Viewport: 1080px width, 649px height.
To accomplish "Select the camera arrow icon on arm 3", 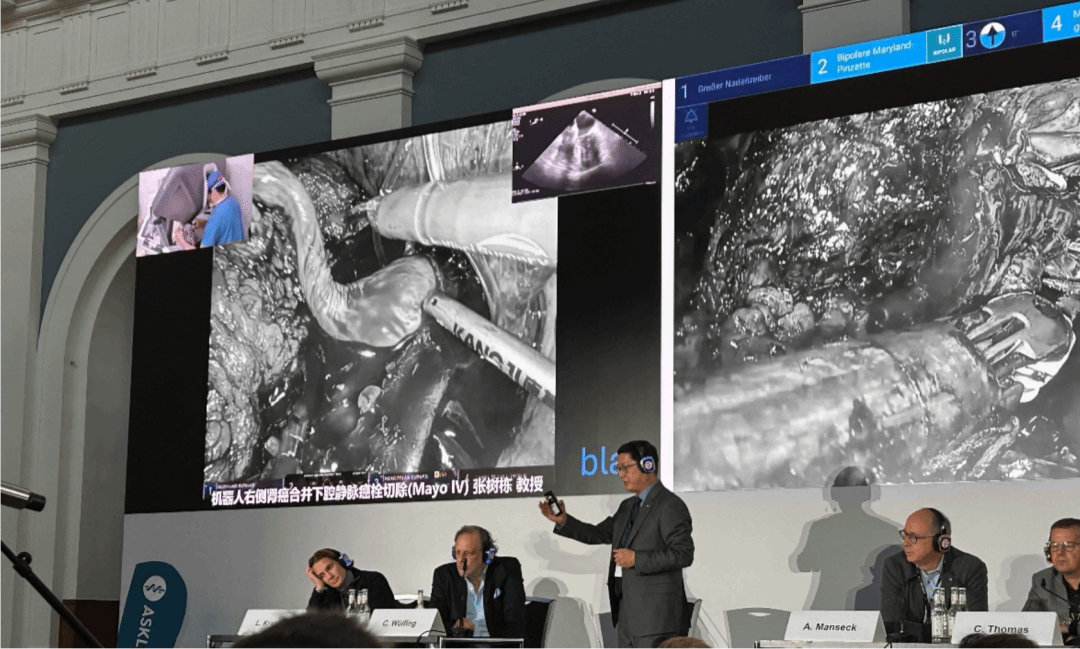I will tap(991, 36).
